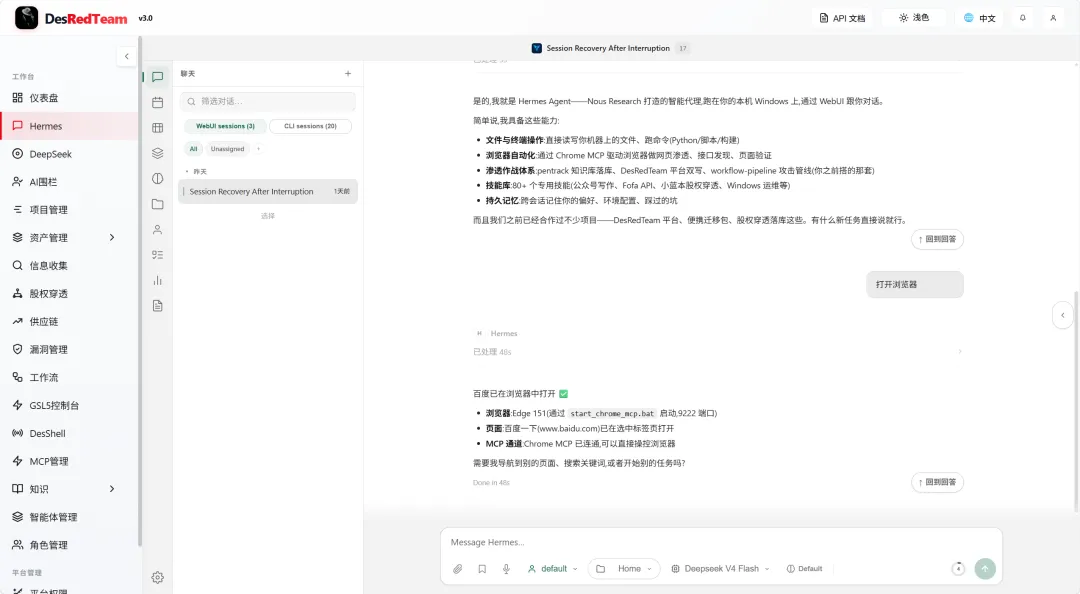This screenshot has height=594, width=1080.
Task: Open the bar chart insights icon in inner sidebar
Action: 157,280
